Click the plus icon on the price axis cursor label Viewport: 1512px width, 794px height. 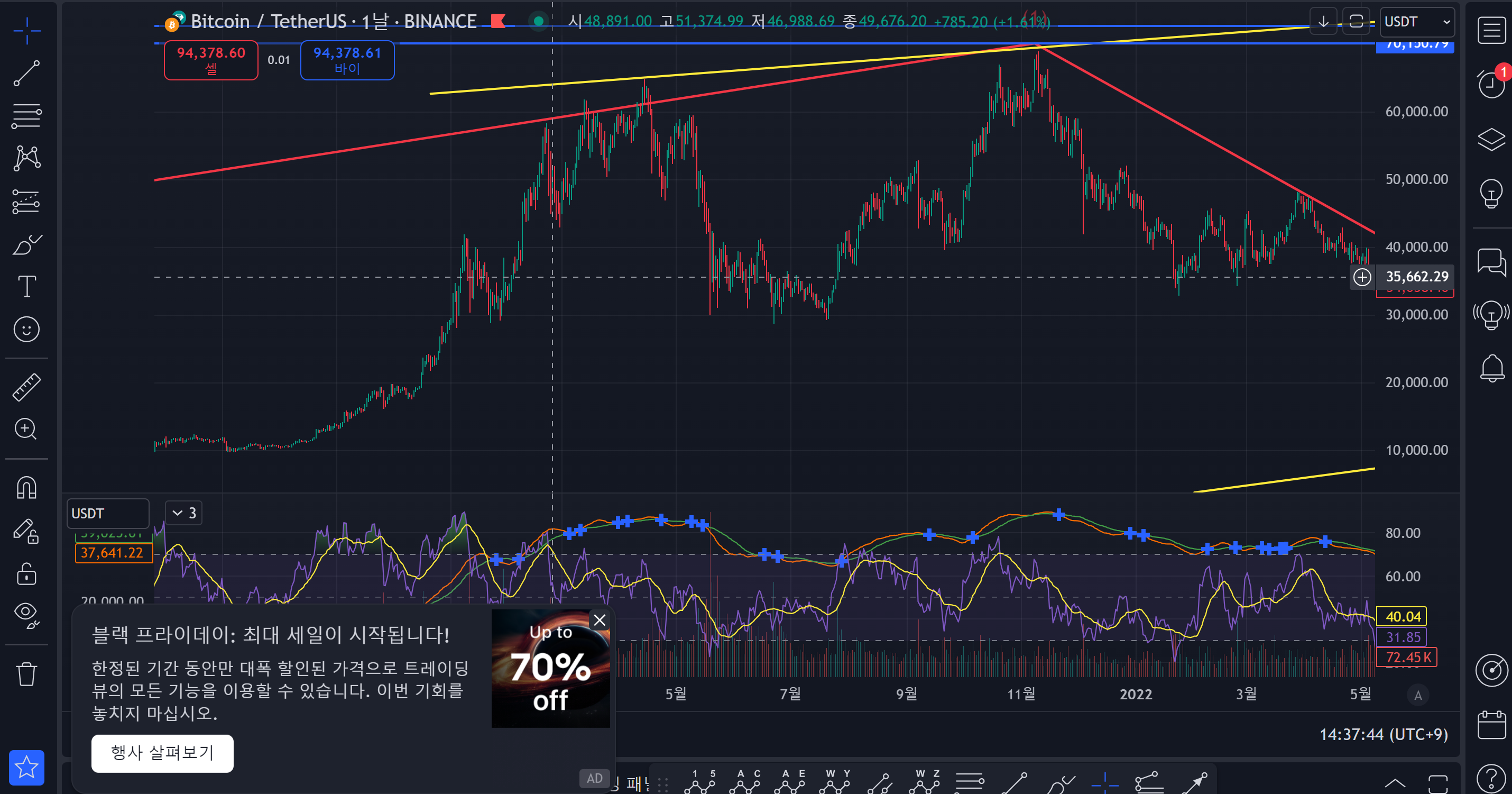tap(1362, 277)
